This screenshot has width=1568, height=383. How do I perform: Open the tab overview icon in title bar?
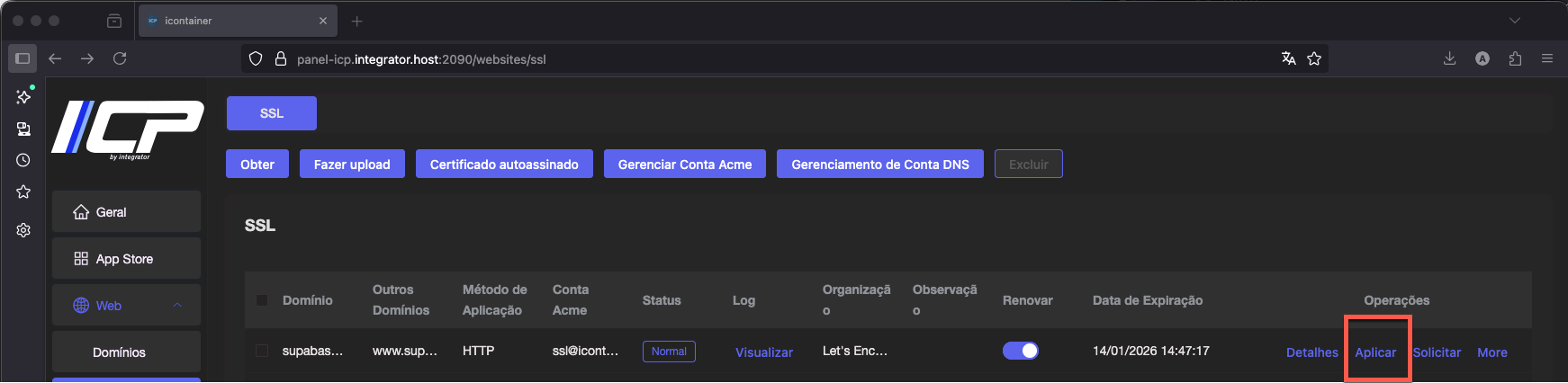point(114,21)
